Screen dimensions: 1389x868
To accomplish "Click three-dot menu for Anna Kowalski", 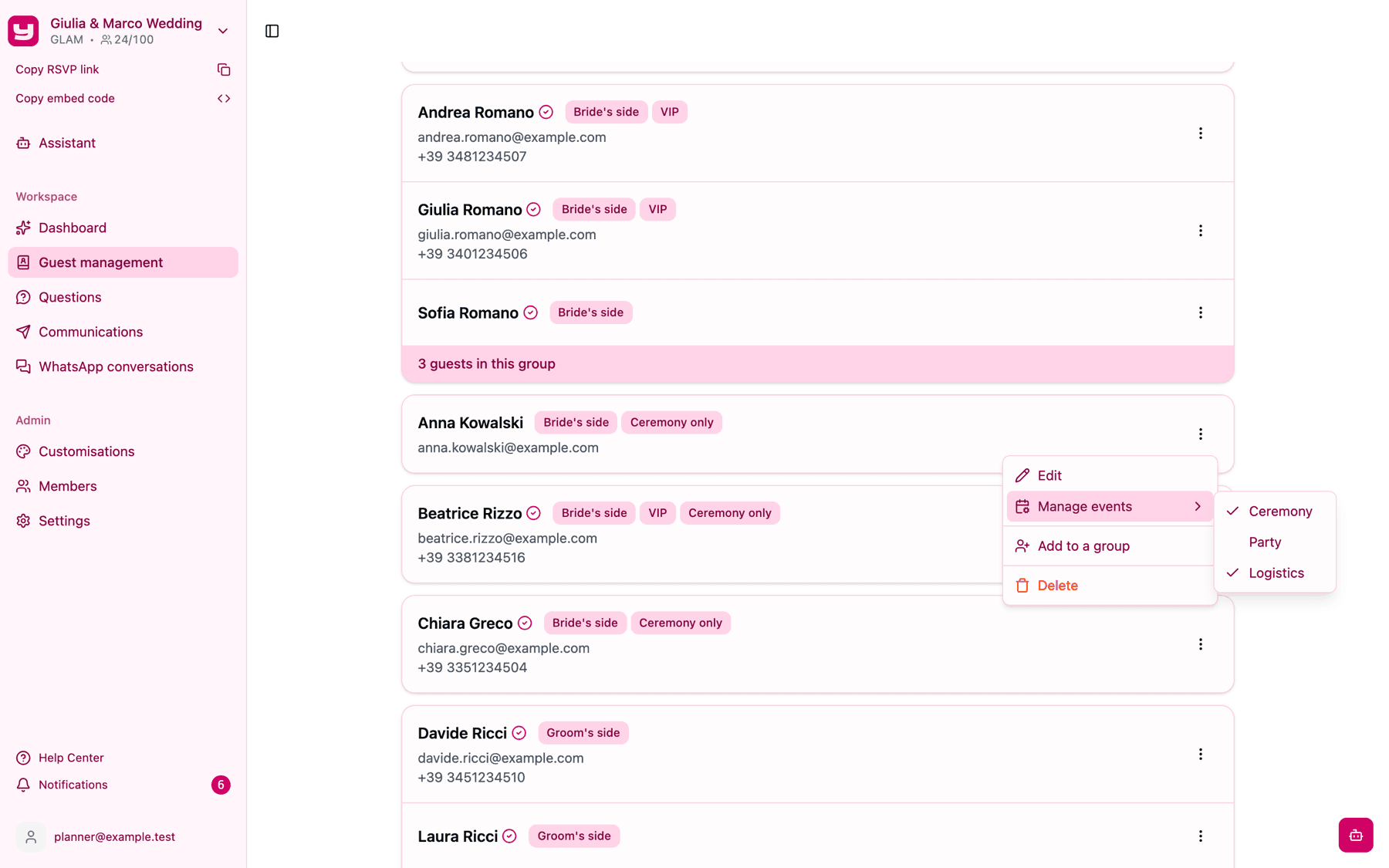I will [1201, 434].
